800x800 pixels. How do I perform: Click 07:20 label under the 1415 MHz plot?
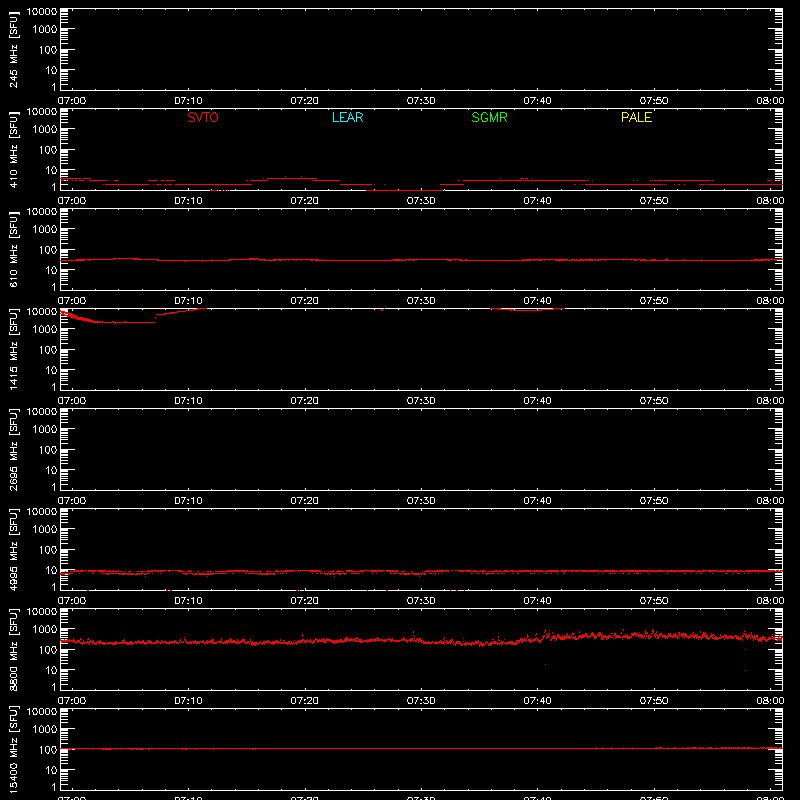[x=305, y=401]
